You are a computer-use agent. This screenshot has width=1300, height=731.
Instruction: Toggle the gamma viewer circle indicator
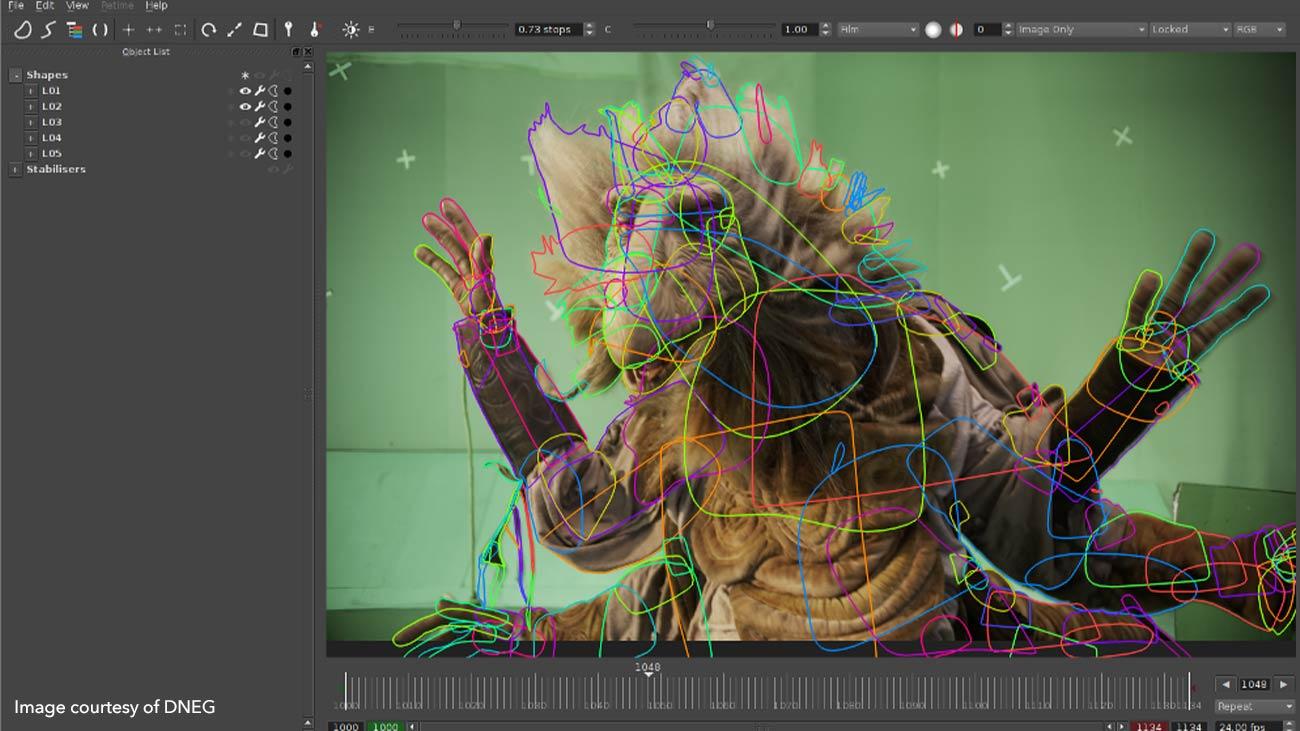tap(933, 29)
